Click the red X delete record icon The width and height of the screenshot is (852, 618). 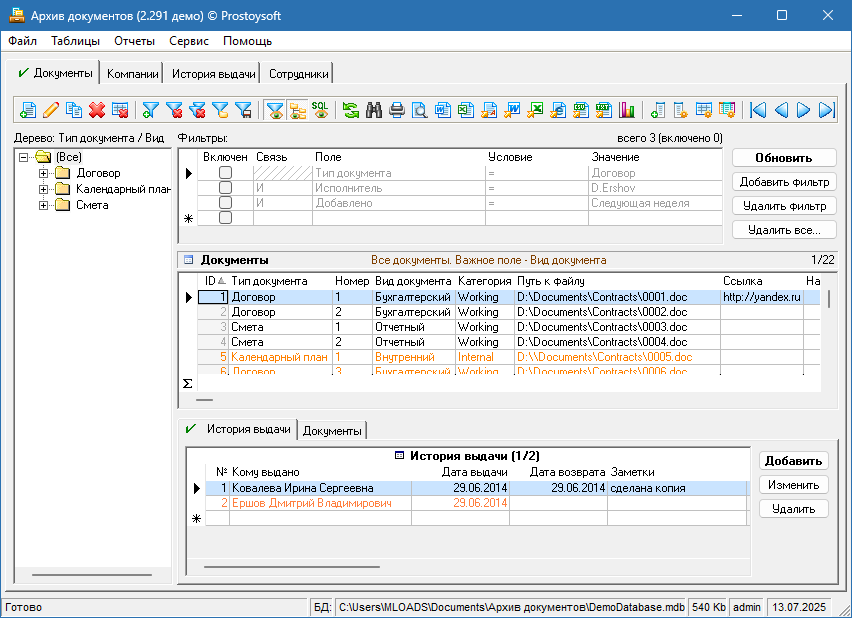coord(97,110)
